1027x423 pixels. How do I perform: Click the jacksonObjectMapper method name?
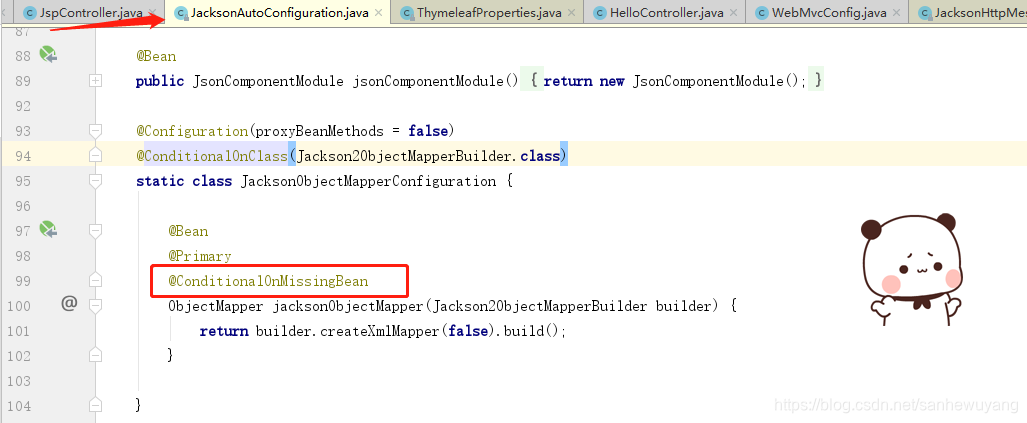click(x=350, y=306)
